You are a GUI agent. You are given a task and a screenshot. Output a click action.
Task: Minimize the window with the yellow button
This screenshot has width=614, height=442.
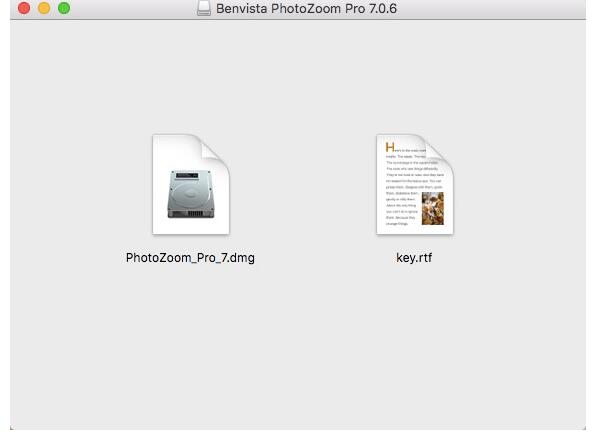44,8
